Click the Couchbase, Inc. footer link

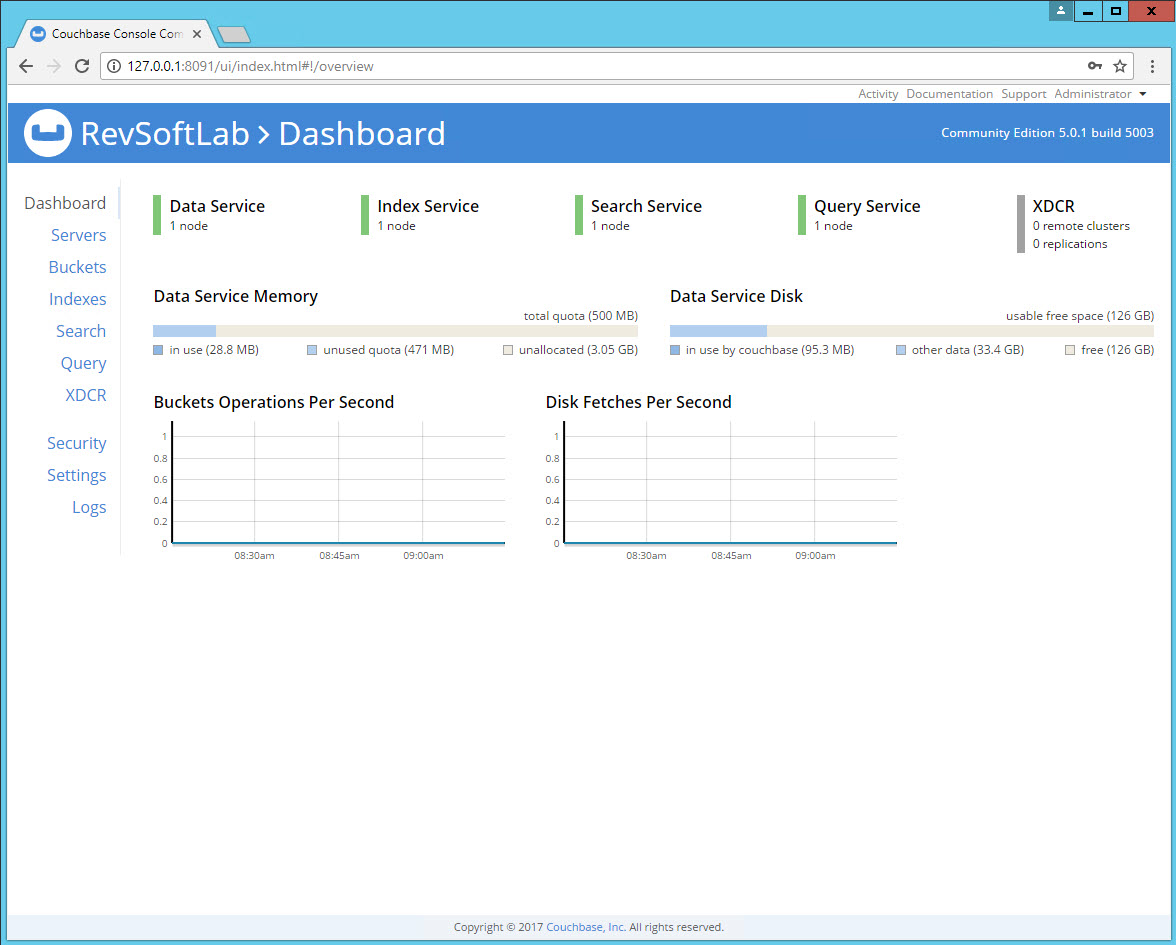click(586, 927)
